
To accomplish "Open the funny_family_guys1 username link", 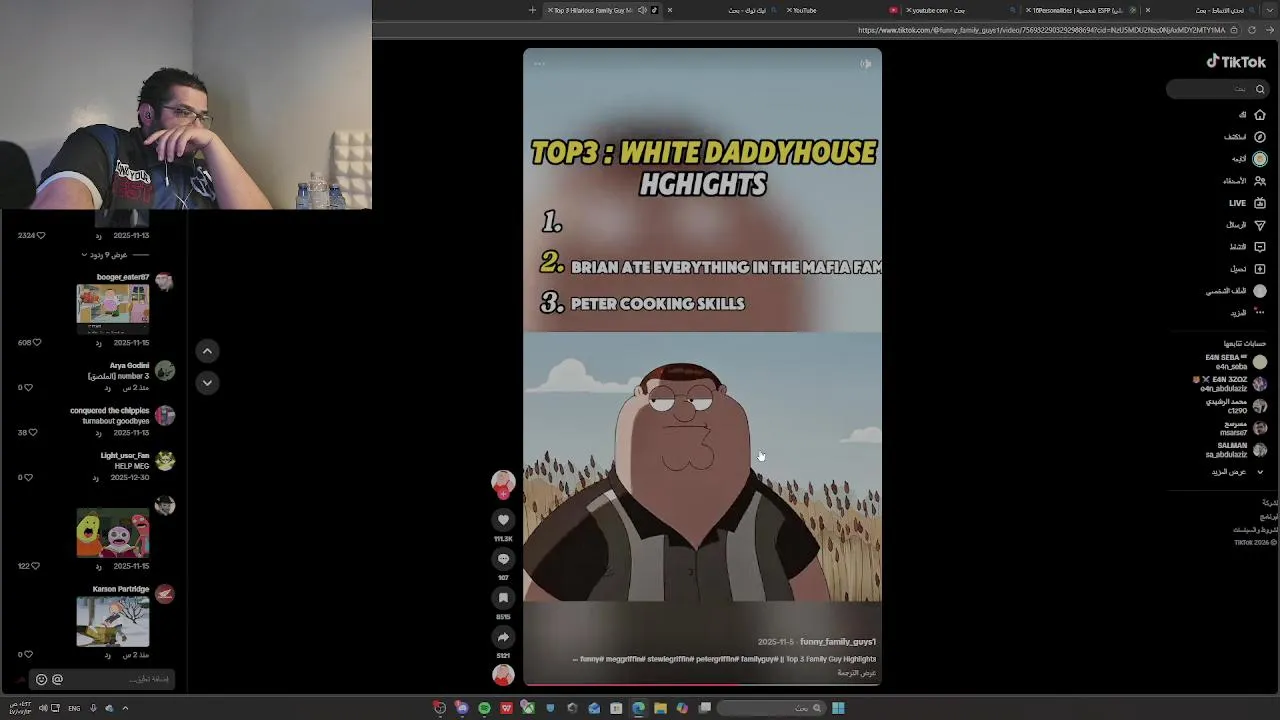I will coord(838,642).
